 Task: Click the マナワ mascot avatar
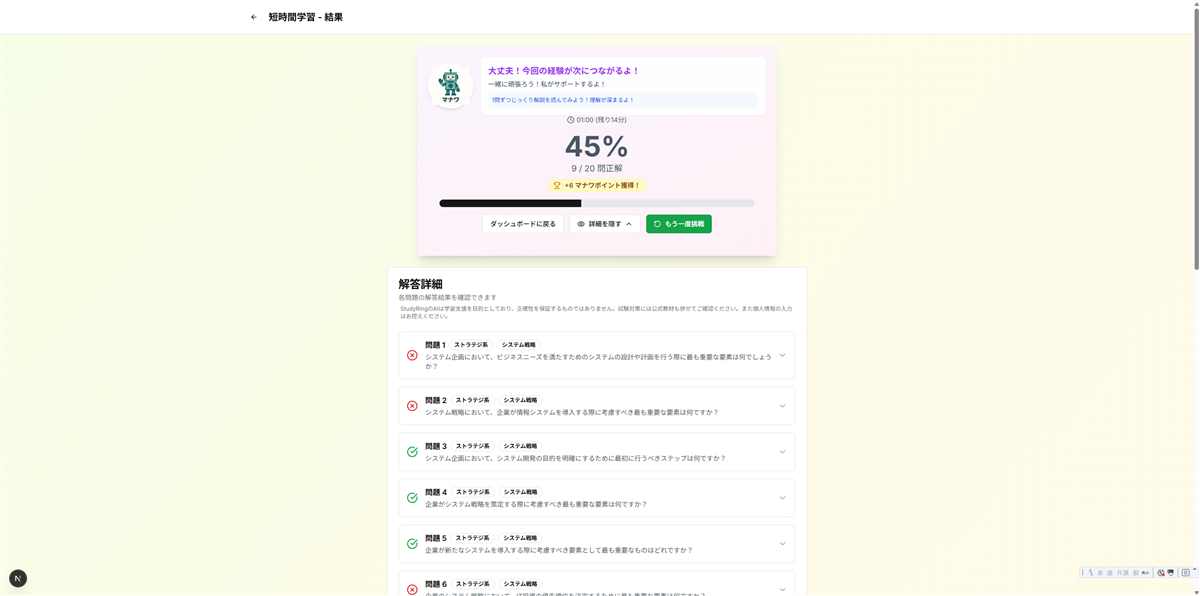450,84
